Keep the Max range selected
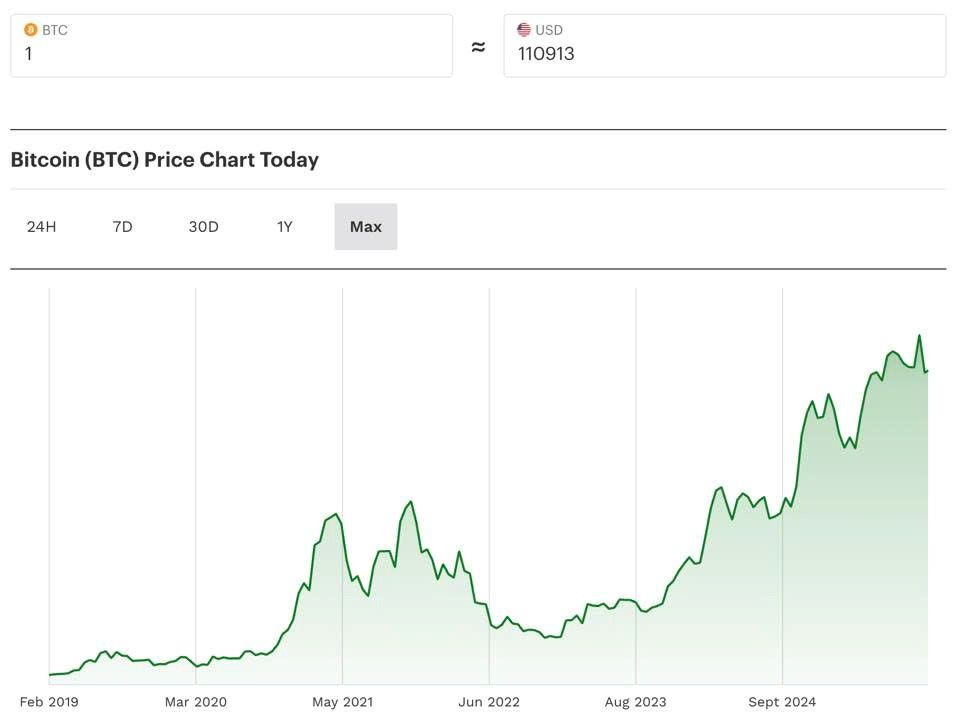This screenshot has height=723, width=959. (x=365, y=226)
